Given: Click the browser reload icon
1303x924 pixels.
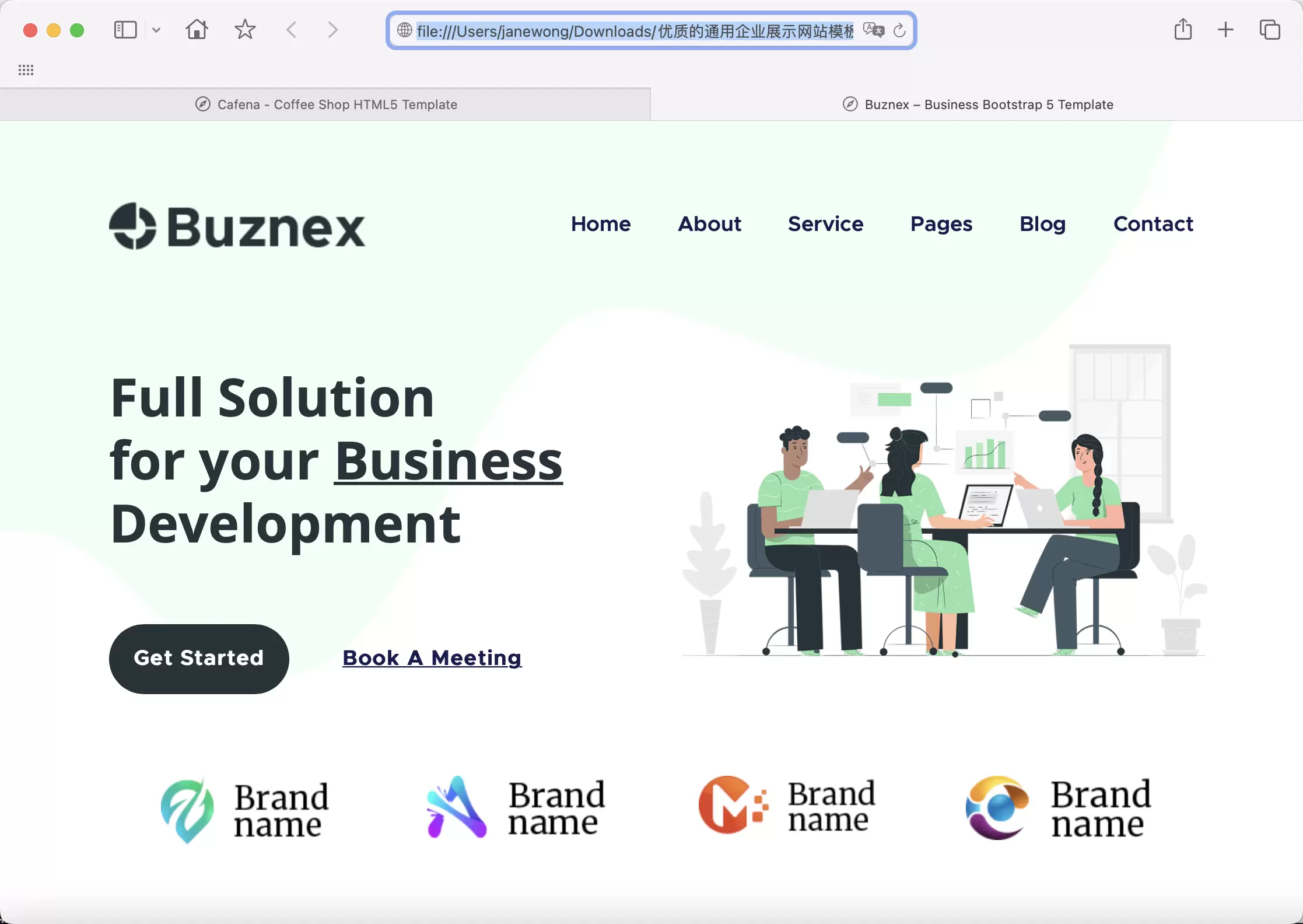Looking at the screenshot, I should 899,30.
